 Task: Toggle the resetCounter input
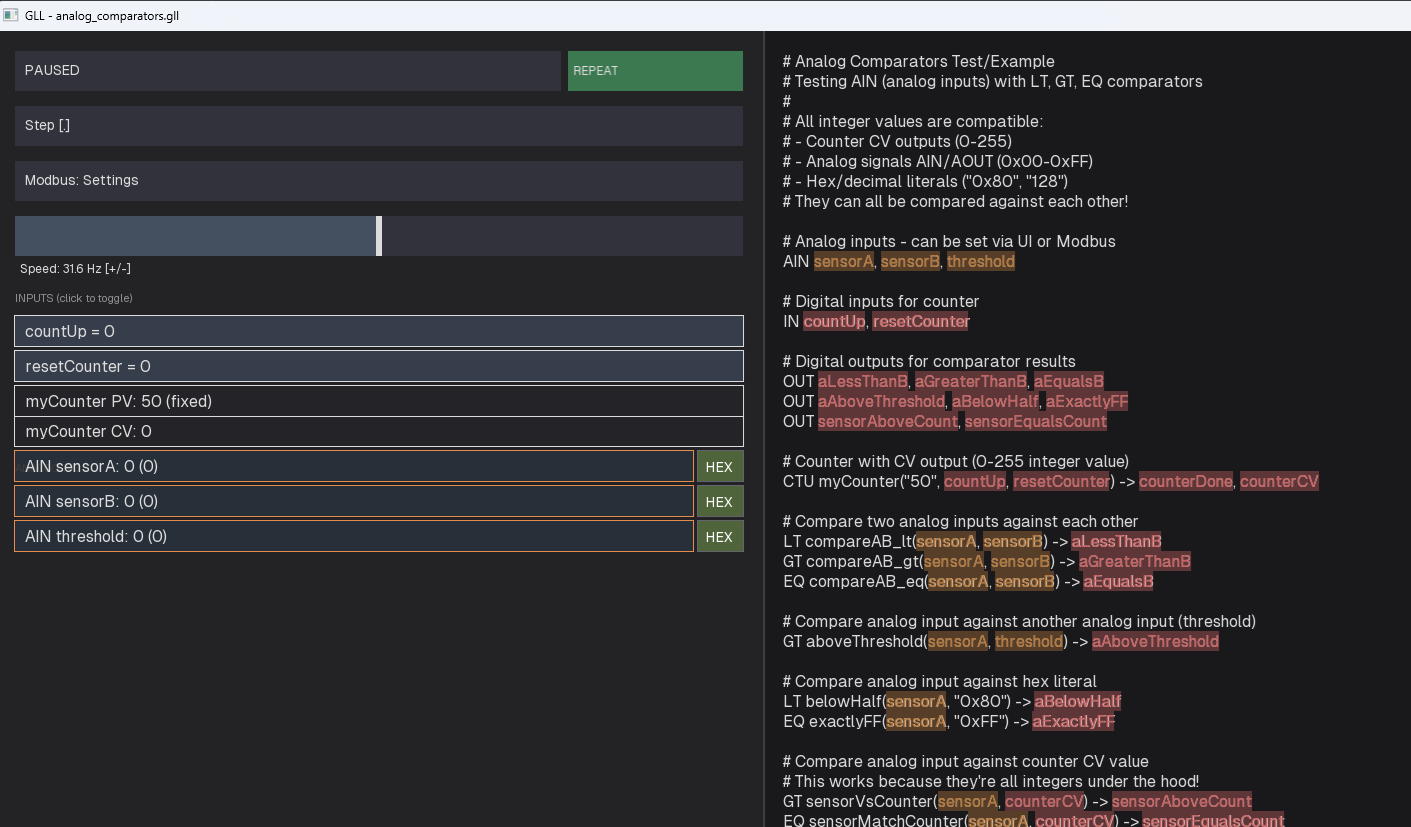coord(378,366)
